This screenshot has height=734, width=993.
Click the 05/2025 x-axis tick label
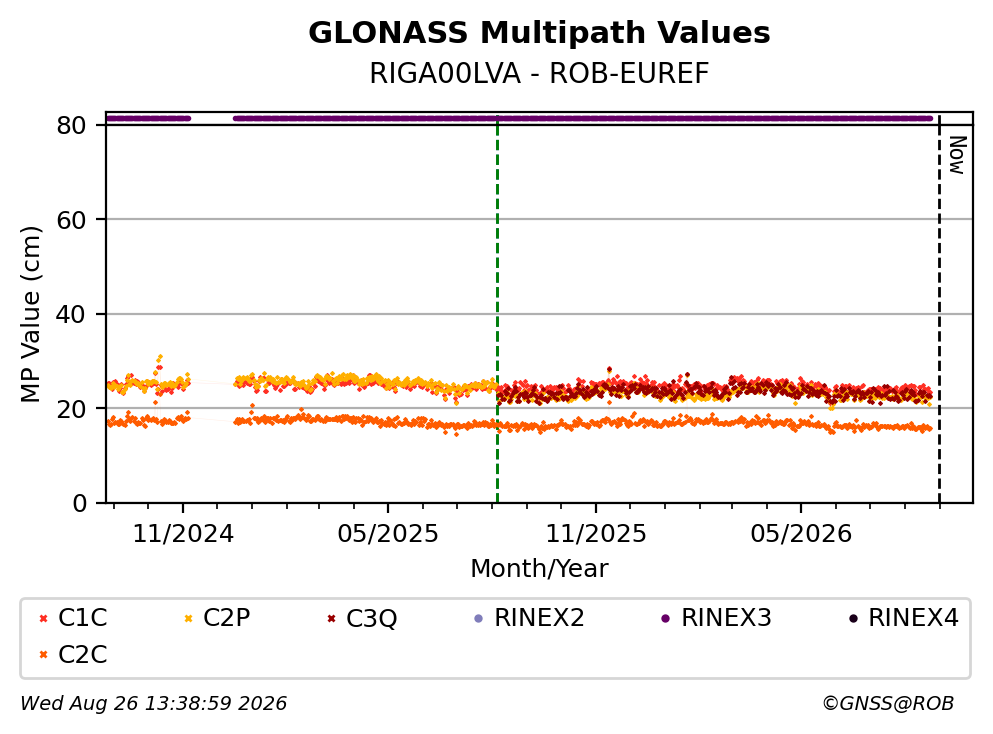click(x=388, y=534)
